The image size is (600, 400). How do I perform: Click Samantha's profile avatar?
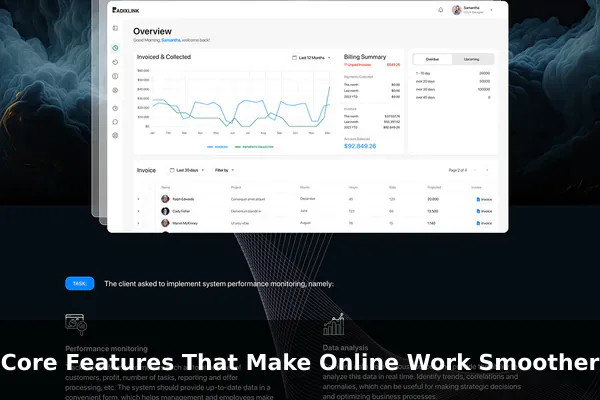[457, 10]
